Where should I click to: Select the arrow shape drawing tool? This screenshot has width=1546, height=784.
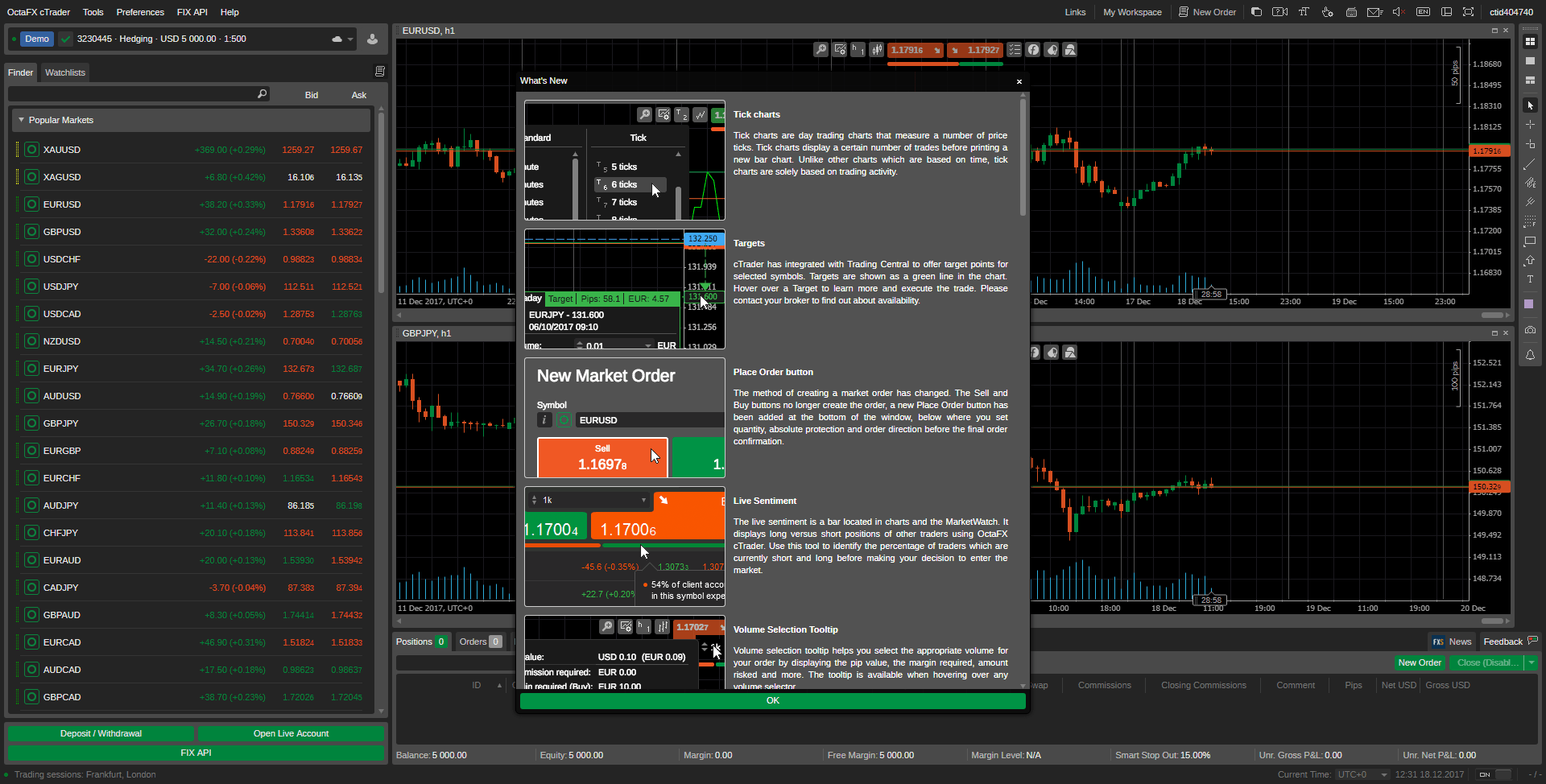pyautogui.click(x=1530, y=260)
